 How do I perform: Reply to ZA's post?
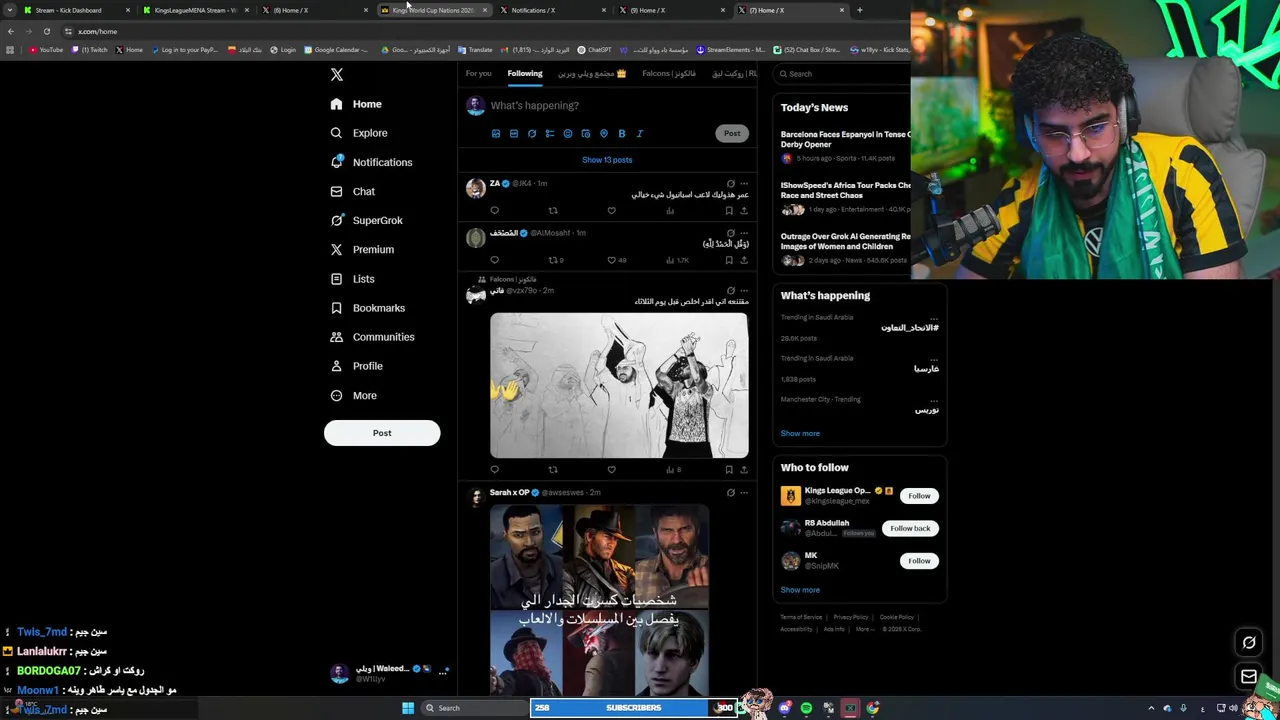tap(494, 211)
